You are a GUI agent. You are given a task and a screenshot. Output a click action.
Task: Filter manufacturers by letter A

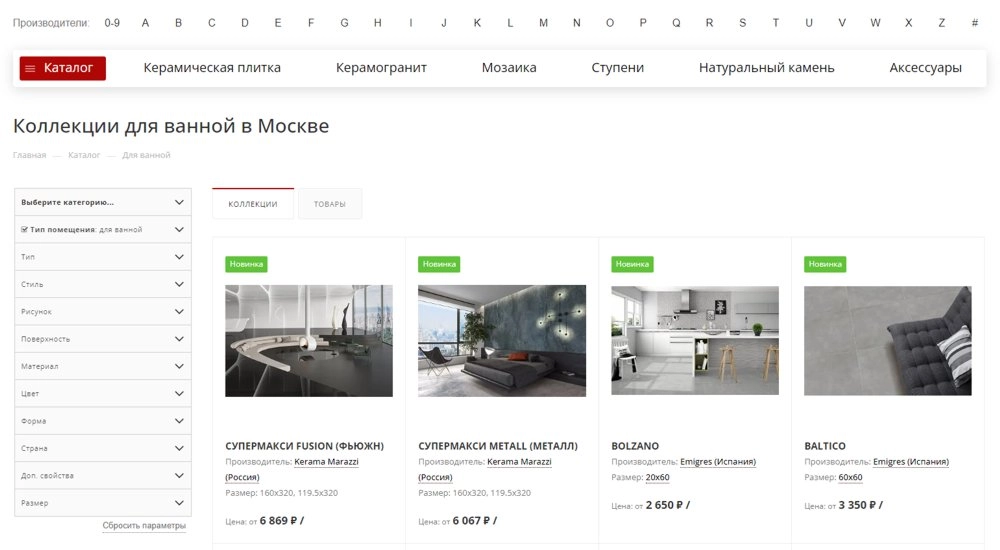[x=145, y=23]
